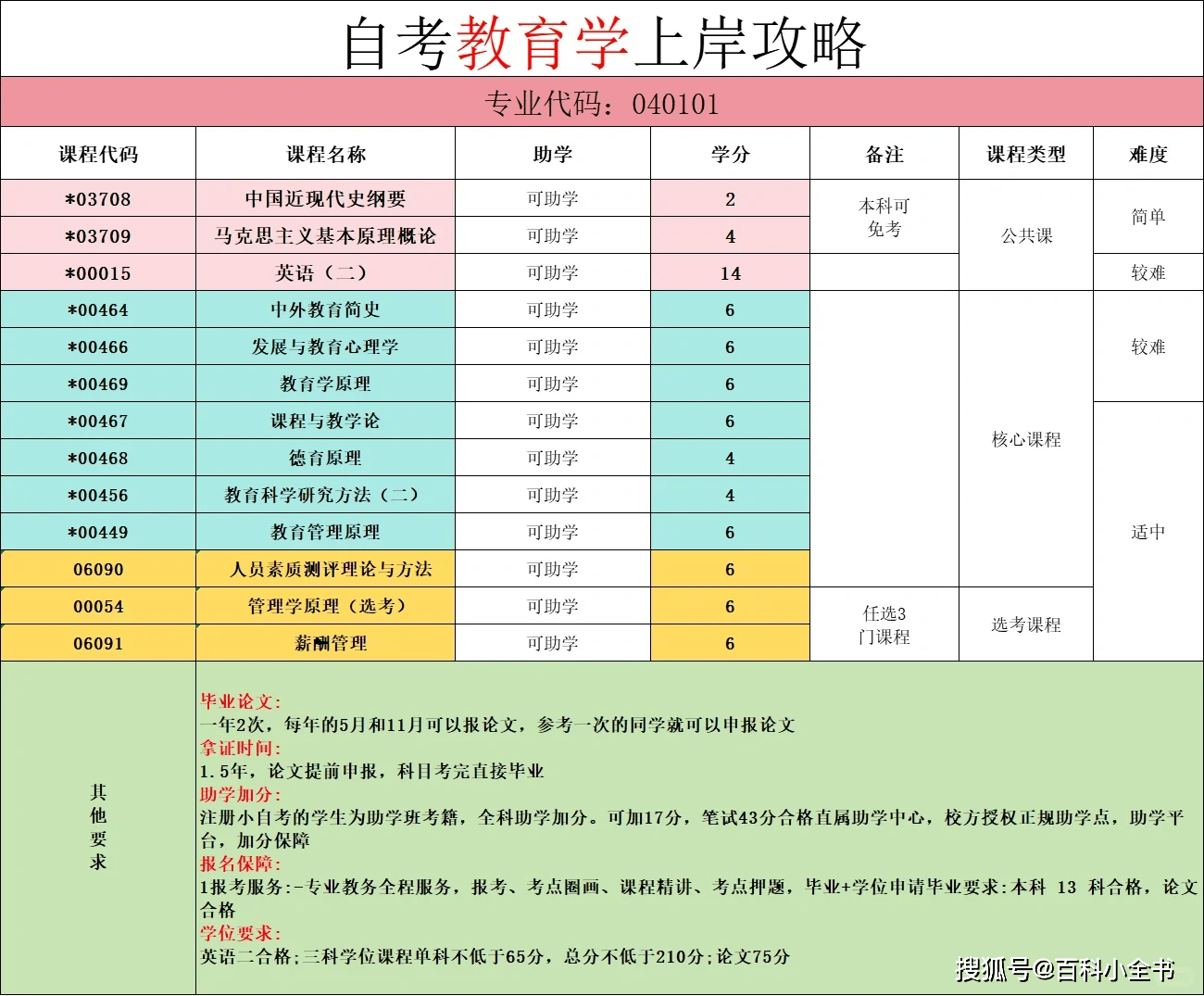Viewport: 1204px width, 996px height.
Task: Click the credit value 14 for 英语(二)
Action: (x=730, y=272)
